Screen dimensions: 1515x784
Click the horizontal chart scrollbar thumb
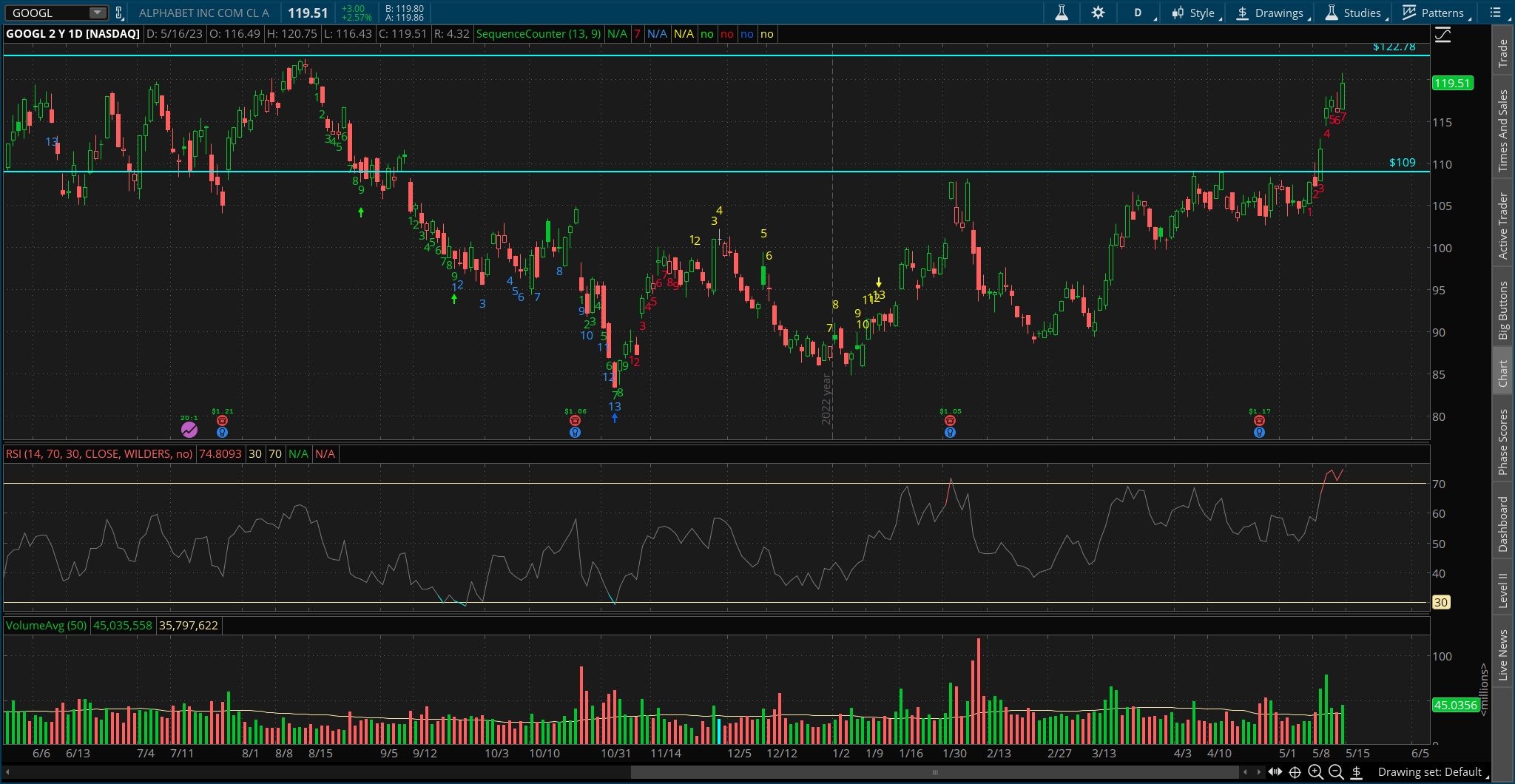(x=934, y=772)
